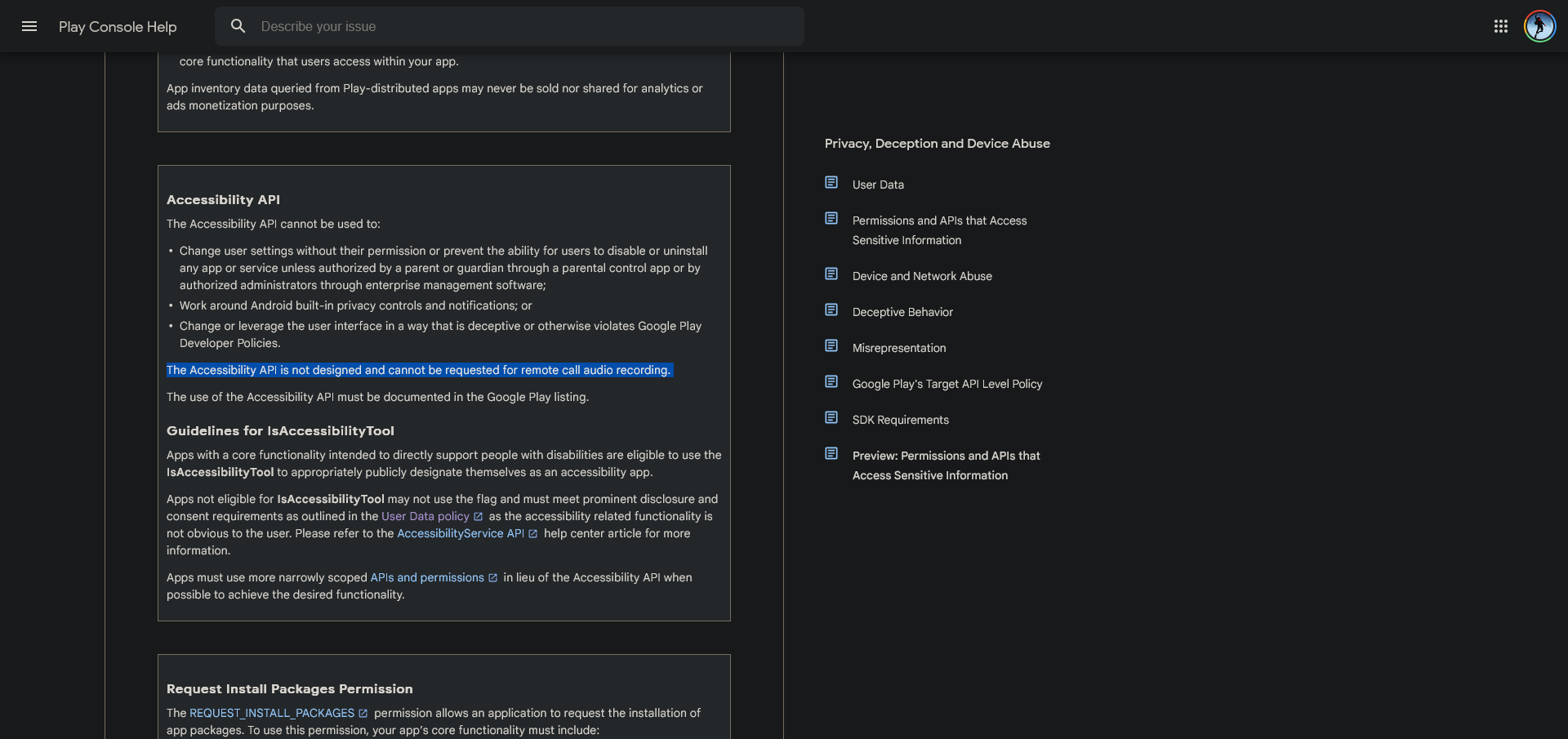Click the article icon beside Misrepresentation
The image size is (1568, 739).
(831, 346)
